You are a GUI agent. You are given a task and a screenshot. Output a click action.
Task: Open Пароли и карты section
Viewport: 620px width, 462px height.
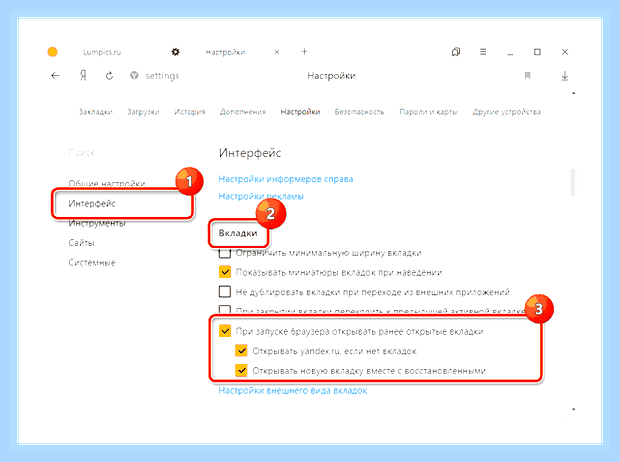[429, 112]
